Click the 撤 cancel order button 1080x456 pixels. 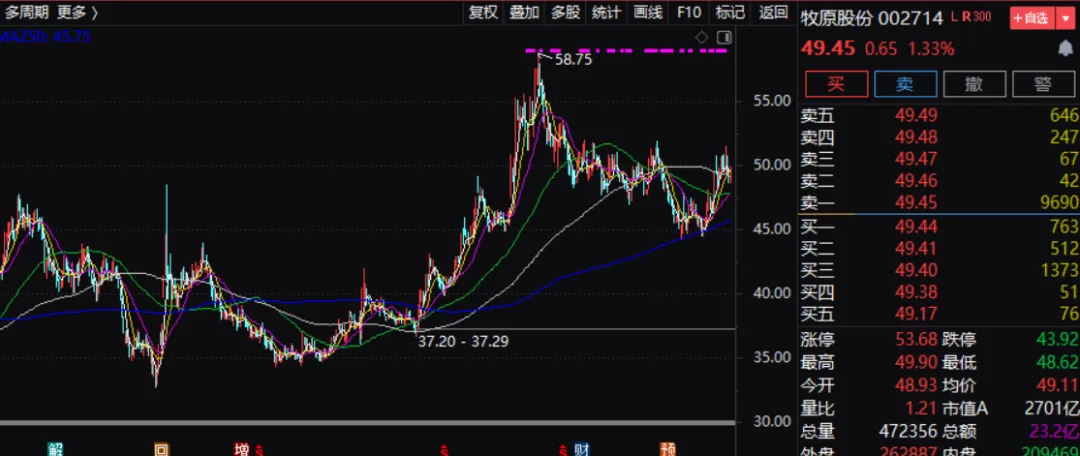(974, 85)
